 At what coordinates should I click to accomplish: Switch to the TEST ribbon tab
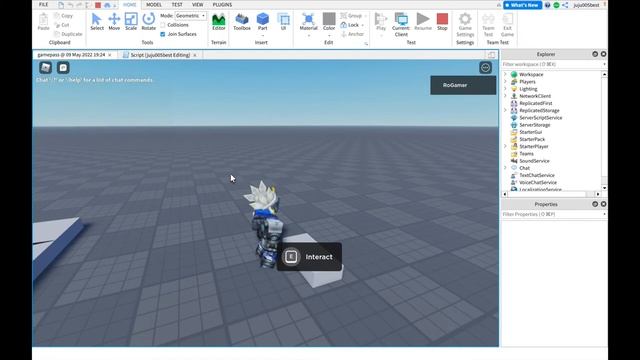(177, 4)
